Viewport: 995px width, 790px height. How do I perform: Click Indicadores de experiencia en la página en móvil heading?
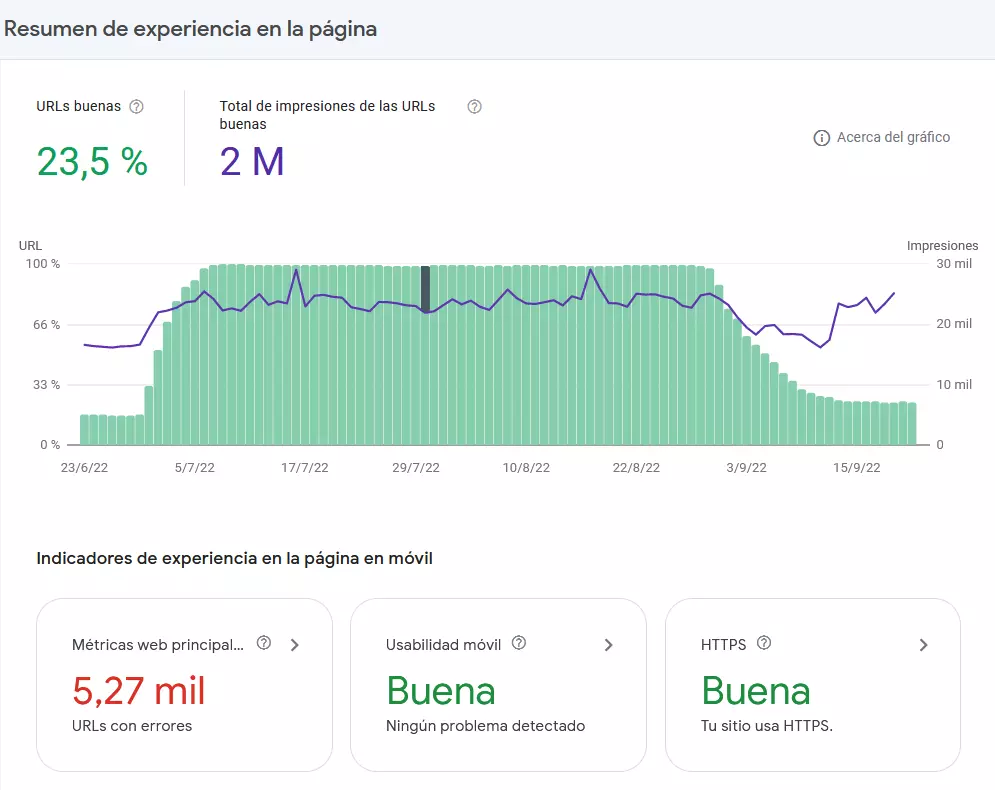point(234,558)
